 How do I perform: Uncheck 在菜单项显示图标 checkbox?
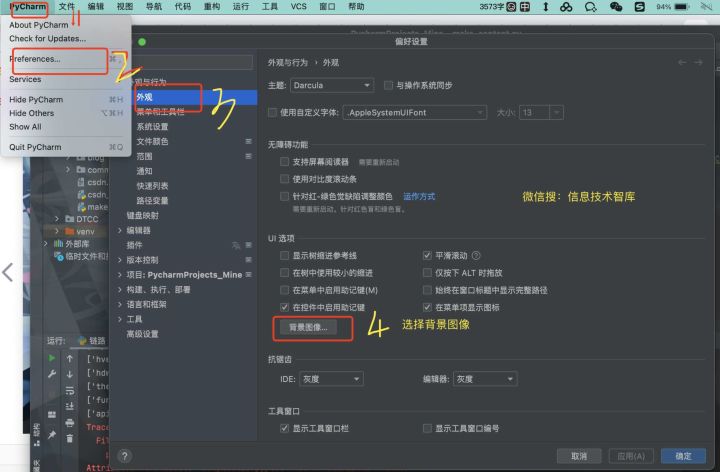(427, 307)
